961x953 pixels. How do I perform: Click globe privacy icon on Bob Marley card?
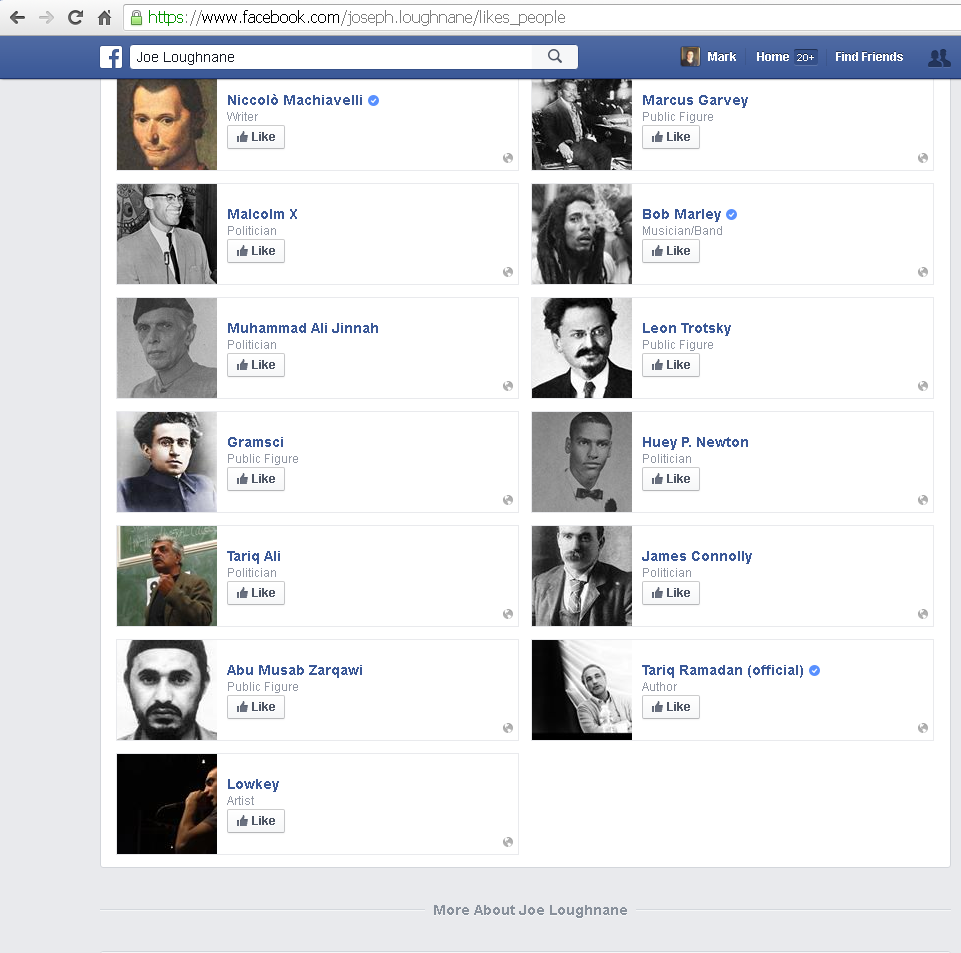(x=923, y=272)
